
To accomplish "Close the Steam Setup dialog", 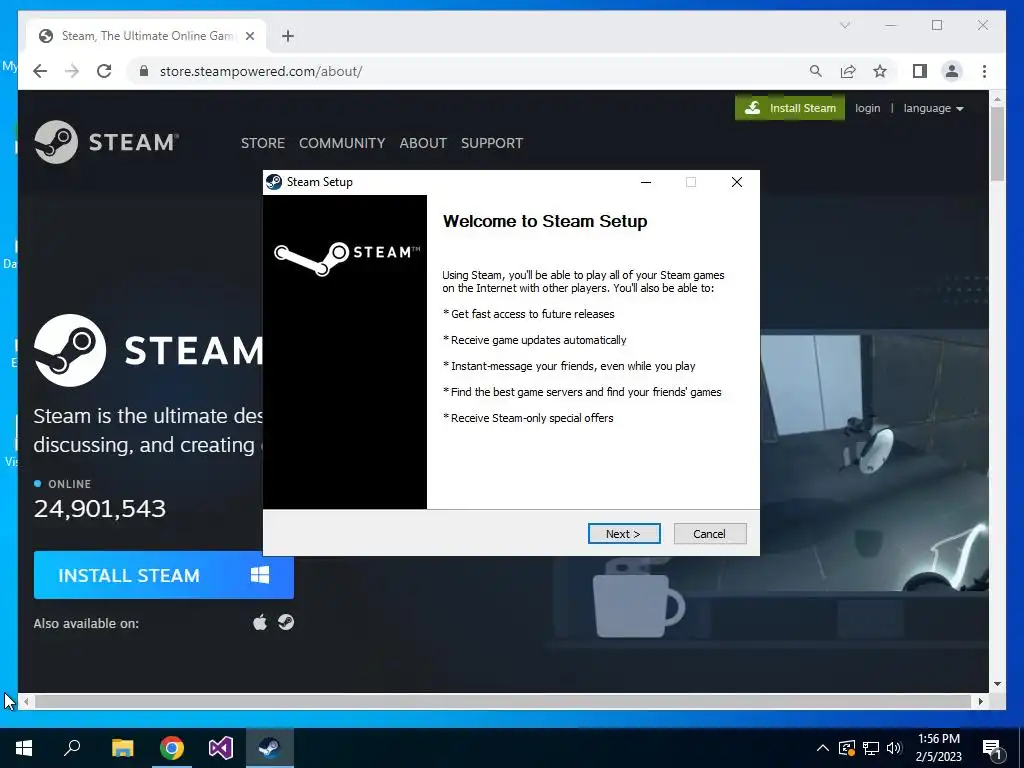I will pyautogui.click(x=737, y=182).
